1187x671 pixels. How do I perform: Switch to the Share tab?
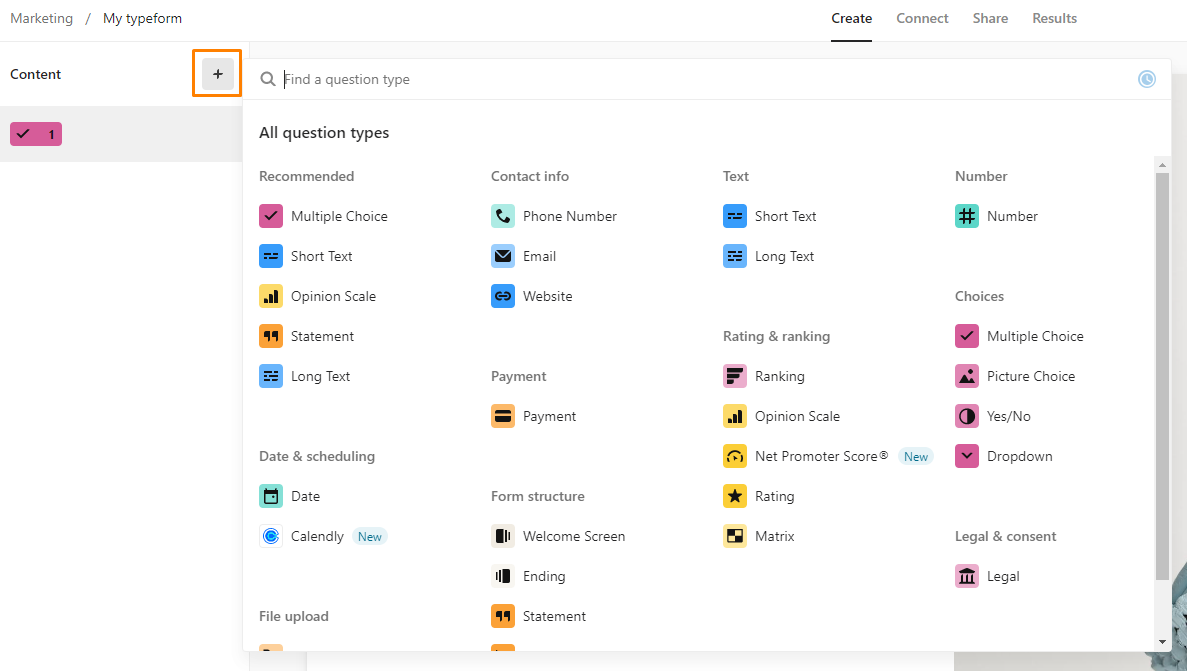990,18
